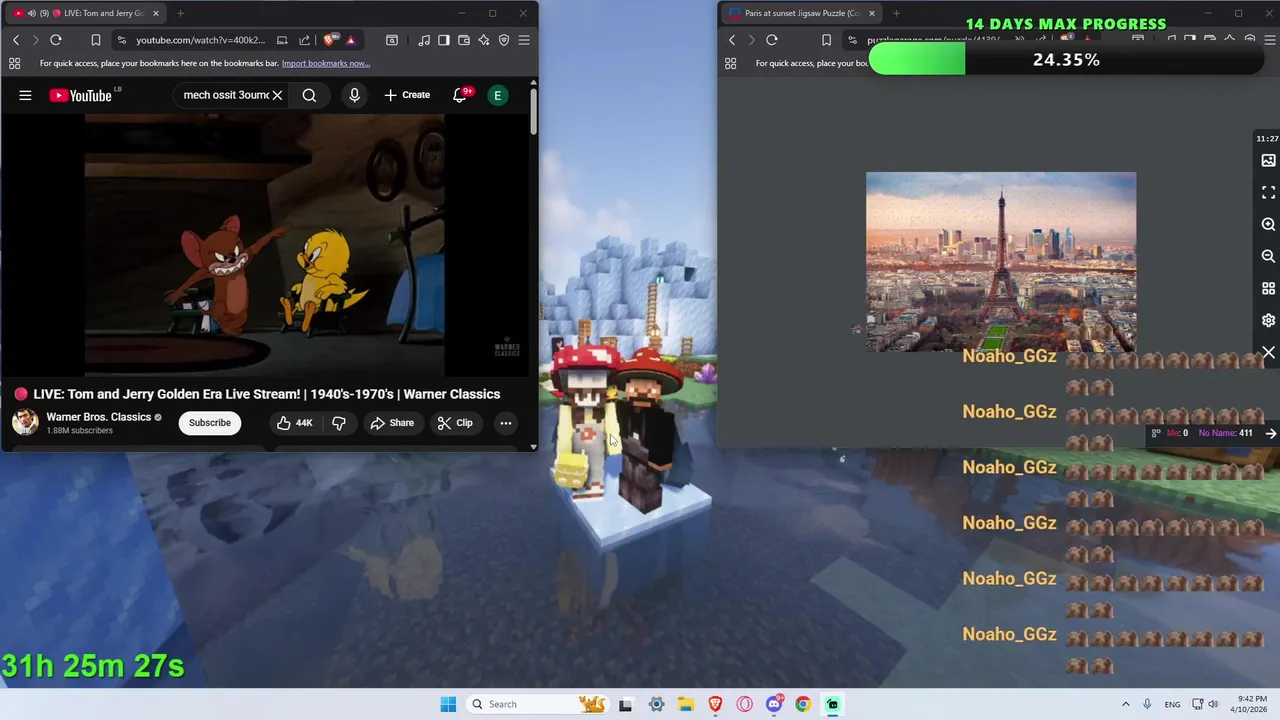The height and width of the screenshot is (720, 1280).
Task: Bookmark the YouTube page
Action: click(x=96, y=40)
